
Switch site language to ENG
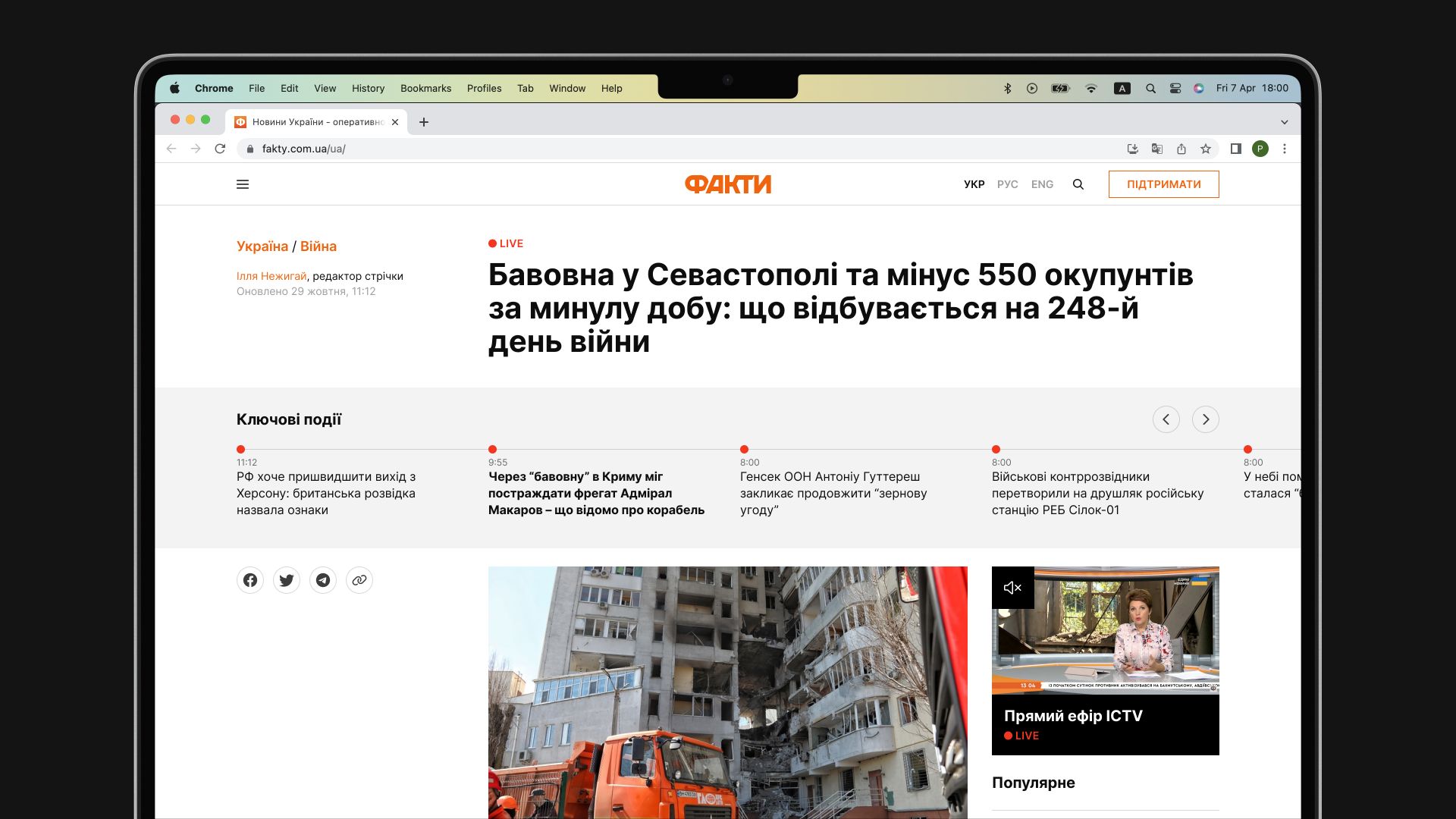click(x=1042, y=184)
